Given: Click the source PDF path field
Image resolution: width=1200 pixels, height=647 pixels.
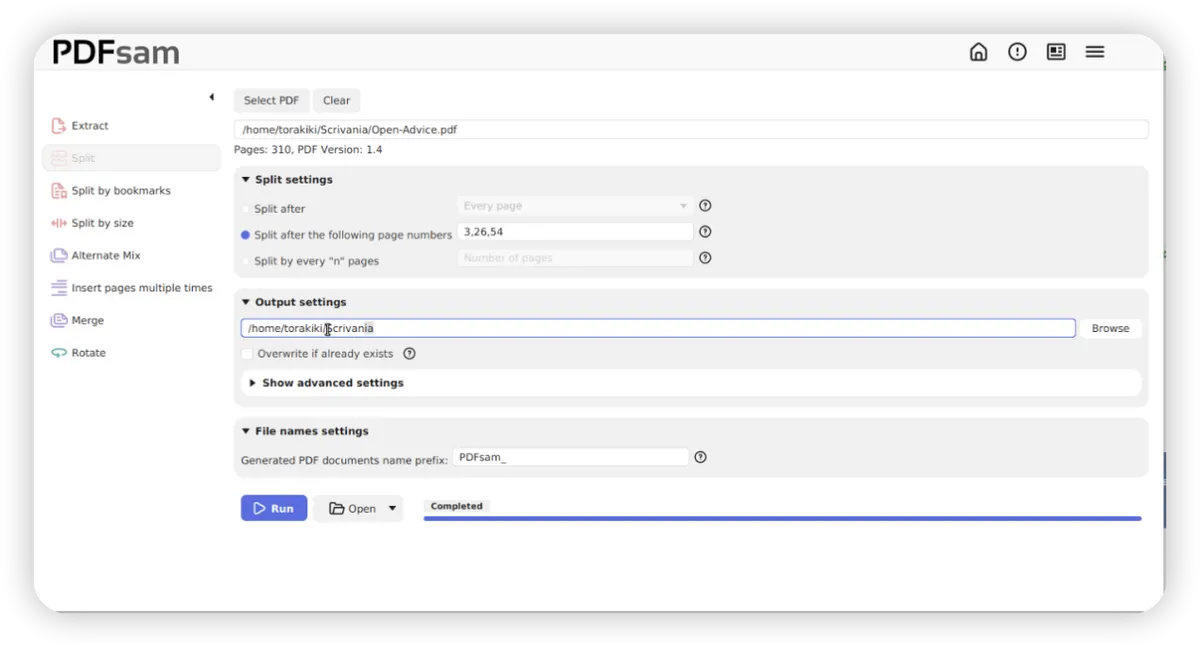Looking at the screenshot, I should click(x=691, y=130).
